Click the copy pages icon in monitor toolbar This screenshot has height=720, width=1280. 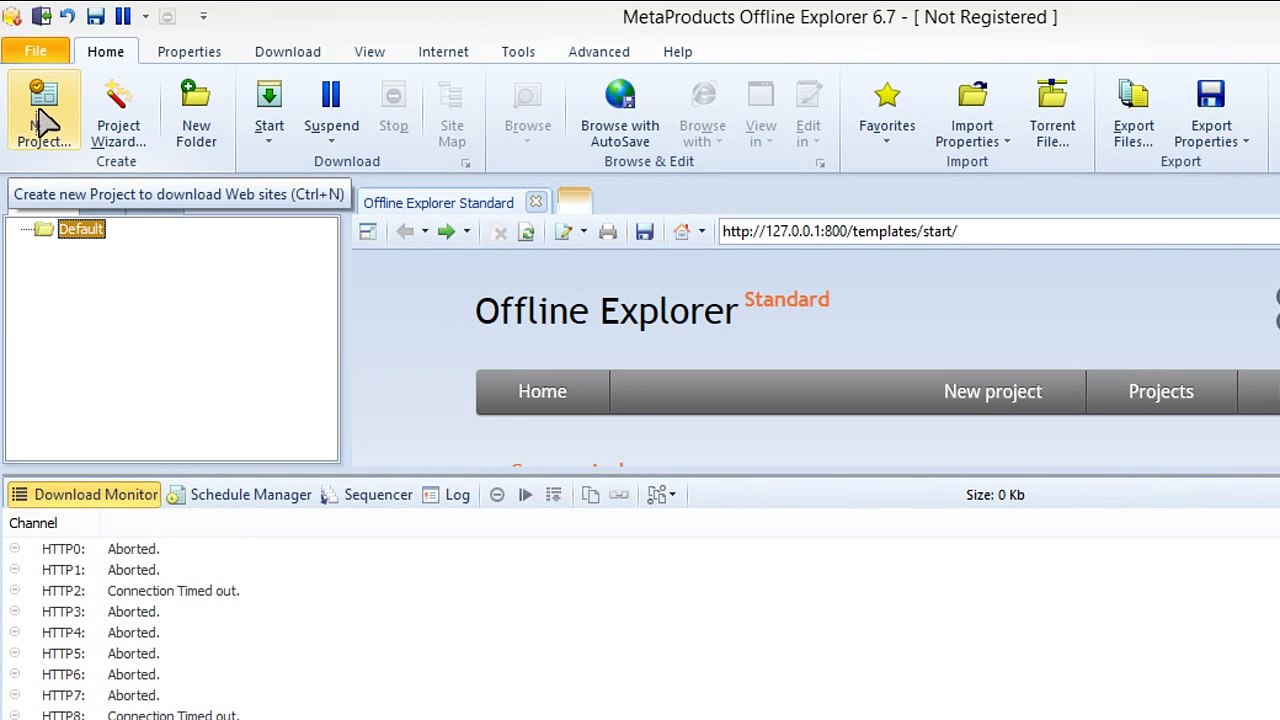(590, 495)
